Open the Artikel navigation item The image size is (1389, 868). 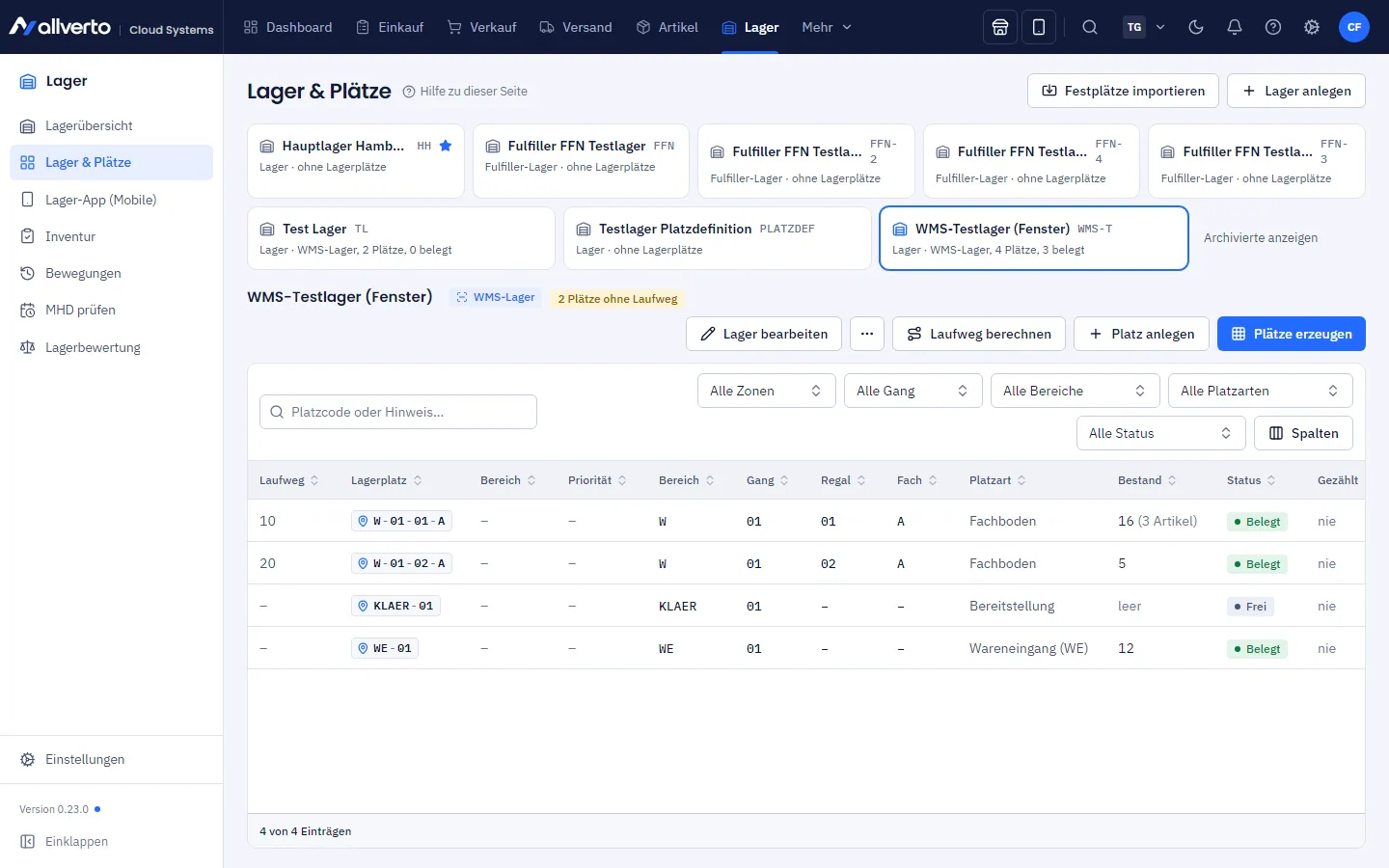point(667,27)
